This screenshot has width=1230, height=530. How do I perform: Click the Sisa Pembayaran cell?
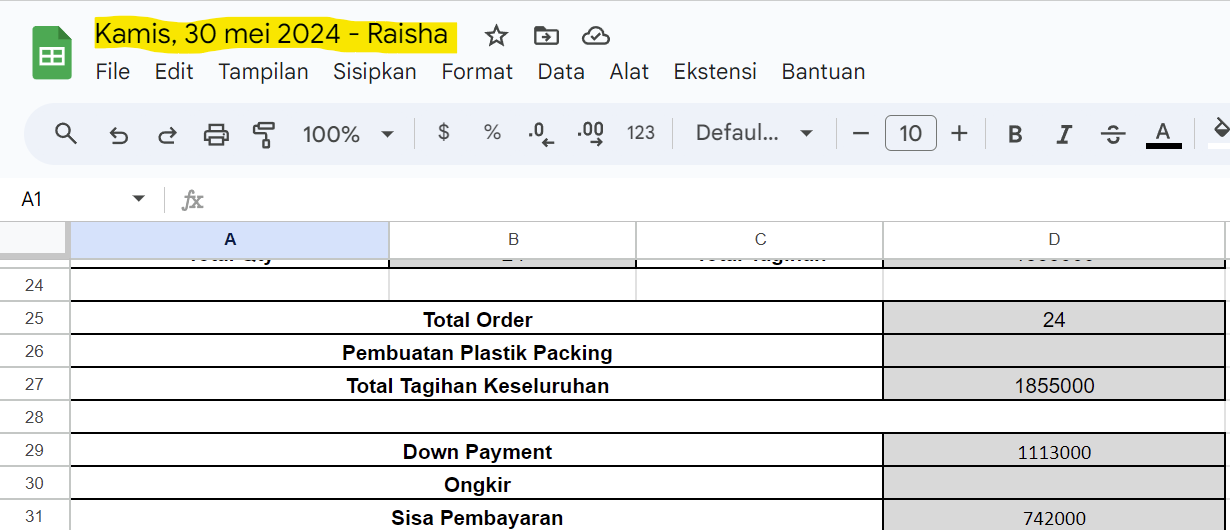tap(477, 516)
